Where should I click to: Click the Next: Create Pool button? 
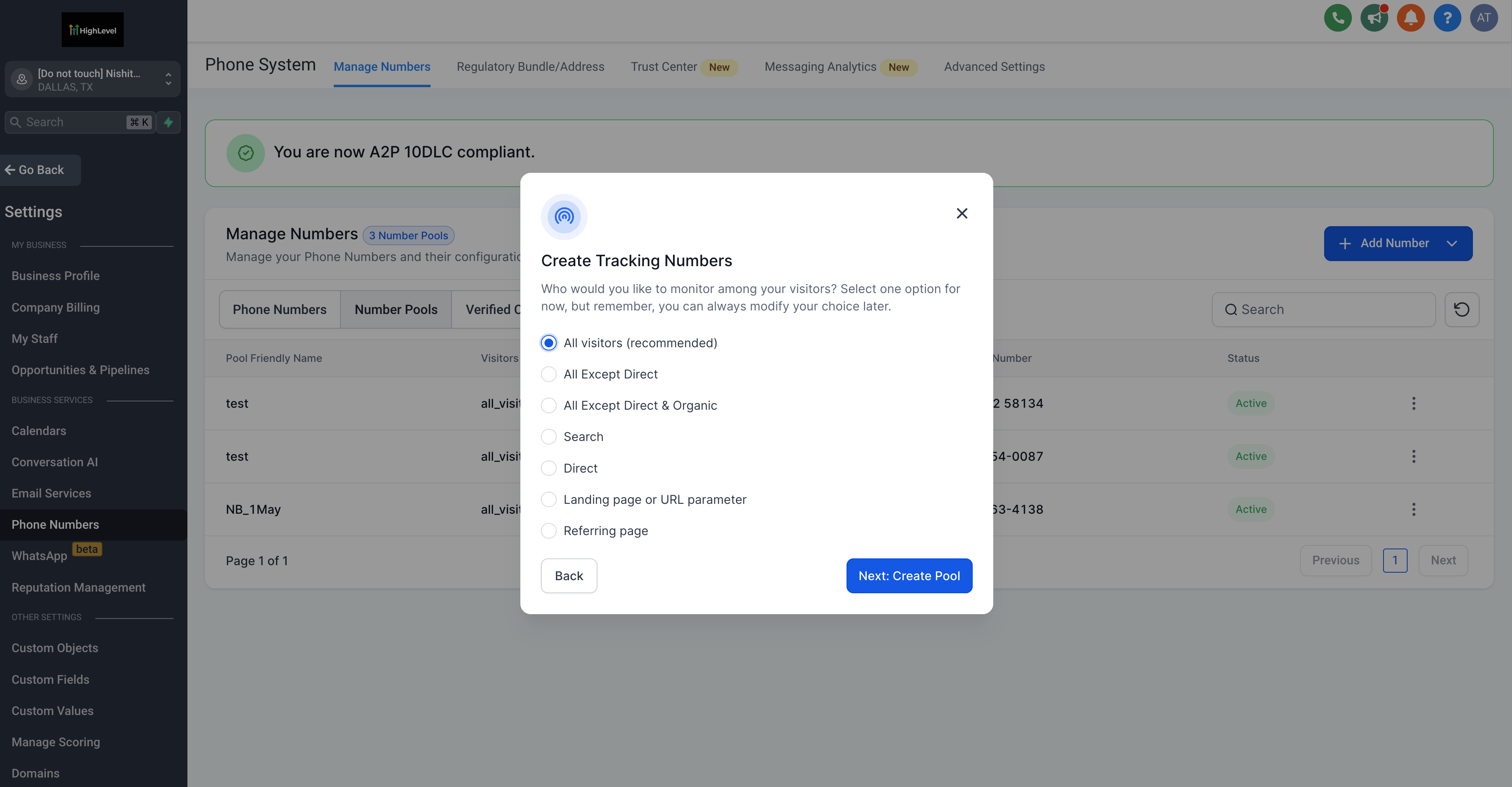click(x=909, y=576)
